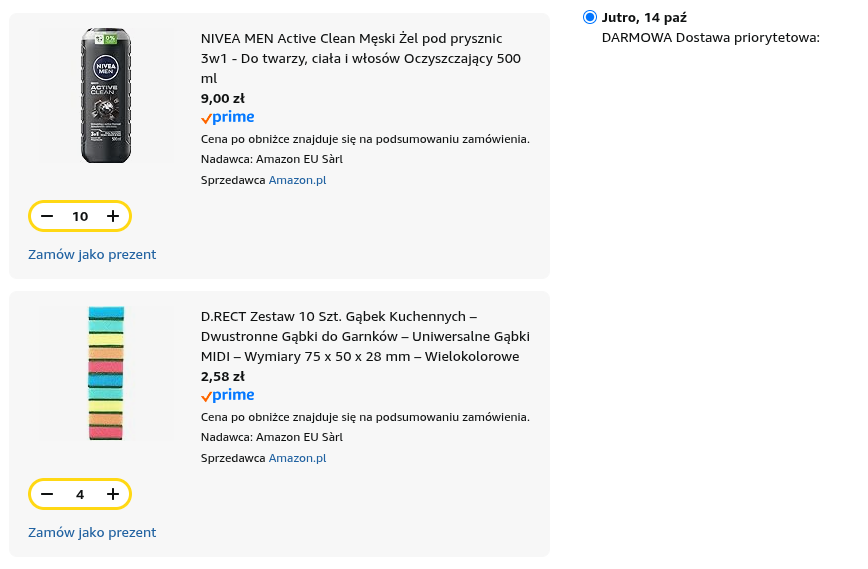Click the 9,00 zł price
Viewport: 868px width, 569px height.
(223, 98)
